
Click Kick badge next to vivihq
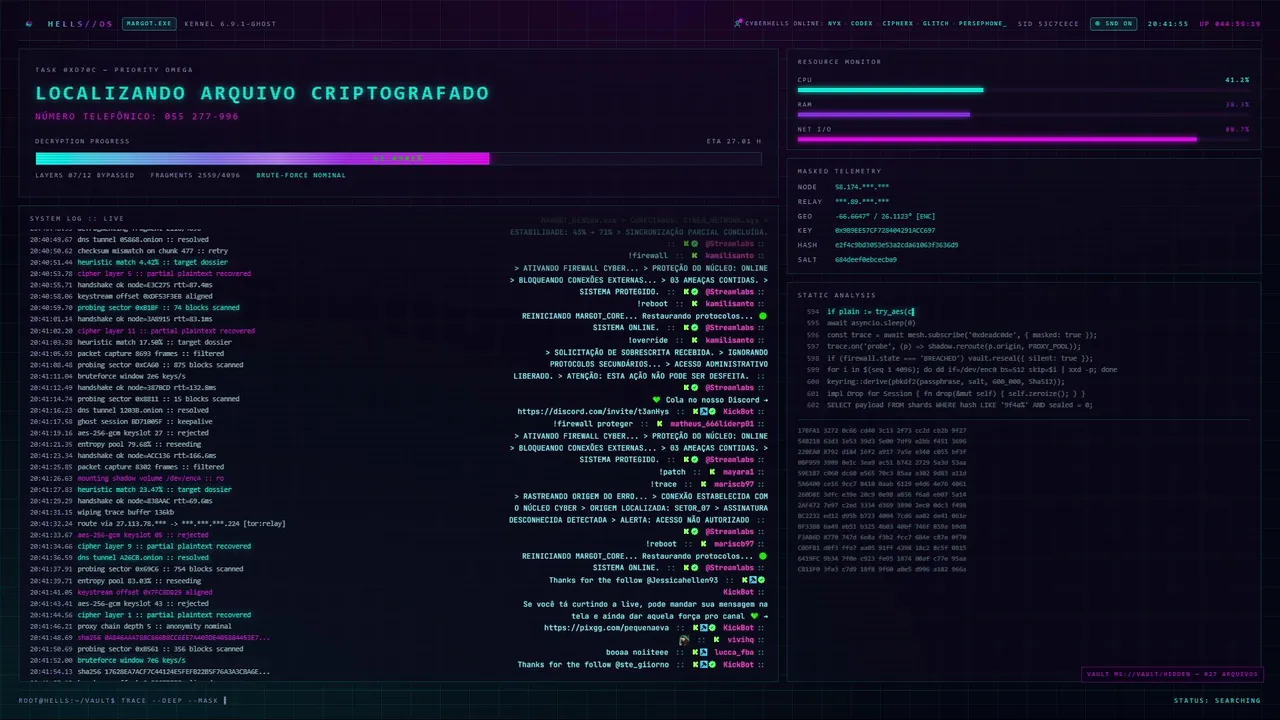click(x=716, y=640)
